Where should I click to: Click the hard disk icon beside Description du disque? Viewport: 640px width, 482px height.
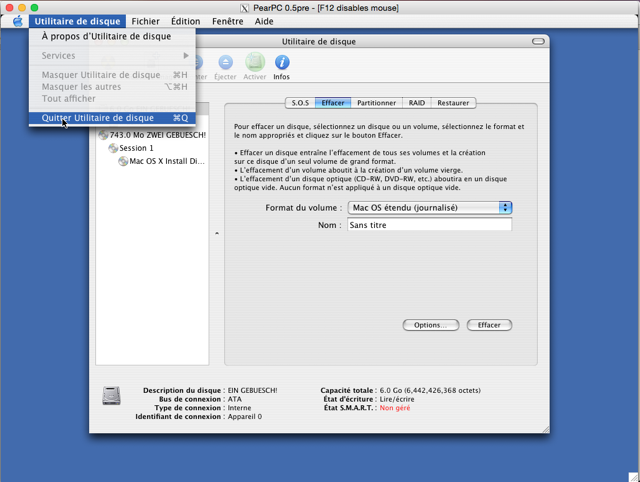click(111, 395)
